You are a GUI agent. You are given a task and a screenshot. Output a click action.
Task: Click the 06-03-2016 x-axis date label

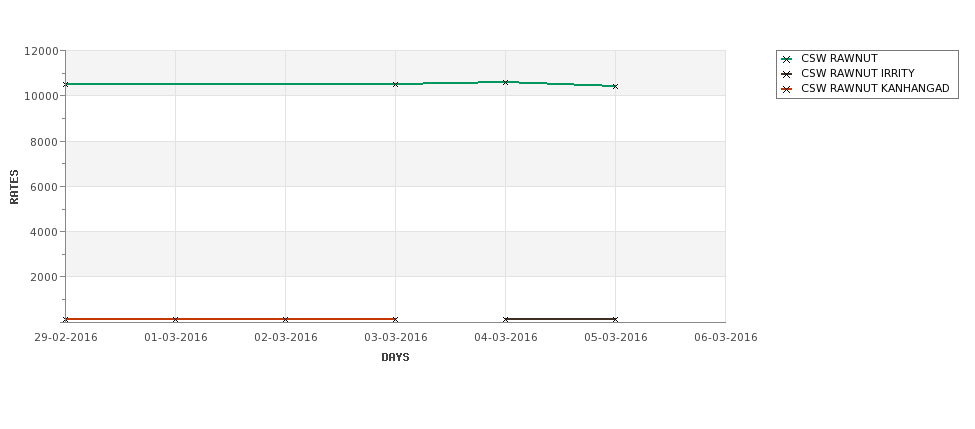(726, 338)
